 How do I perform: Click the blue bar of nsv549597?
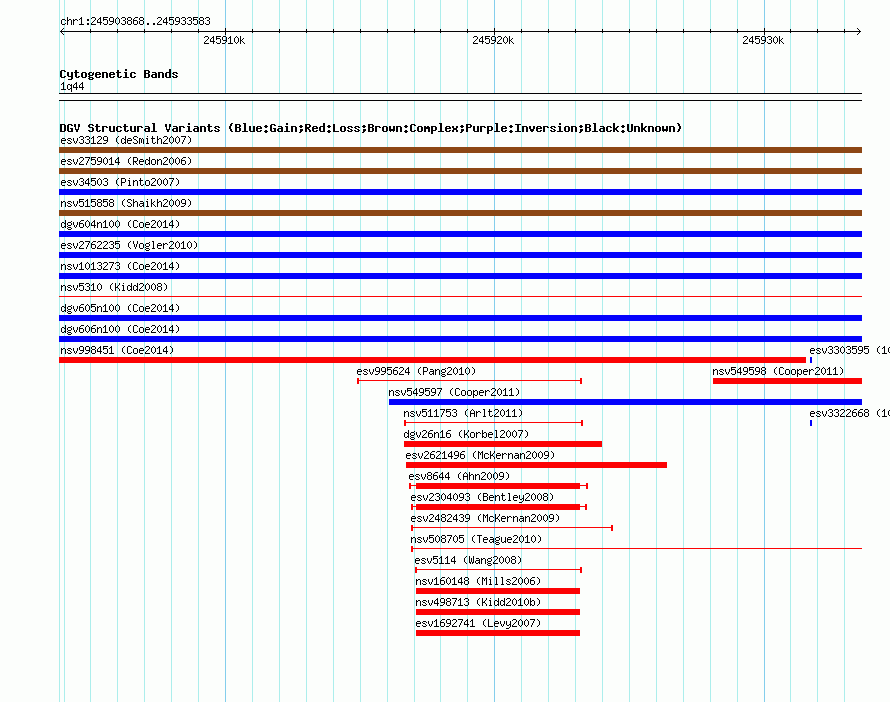pos(625,402)
